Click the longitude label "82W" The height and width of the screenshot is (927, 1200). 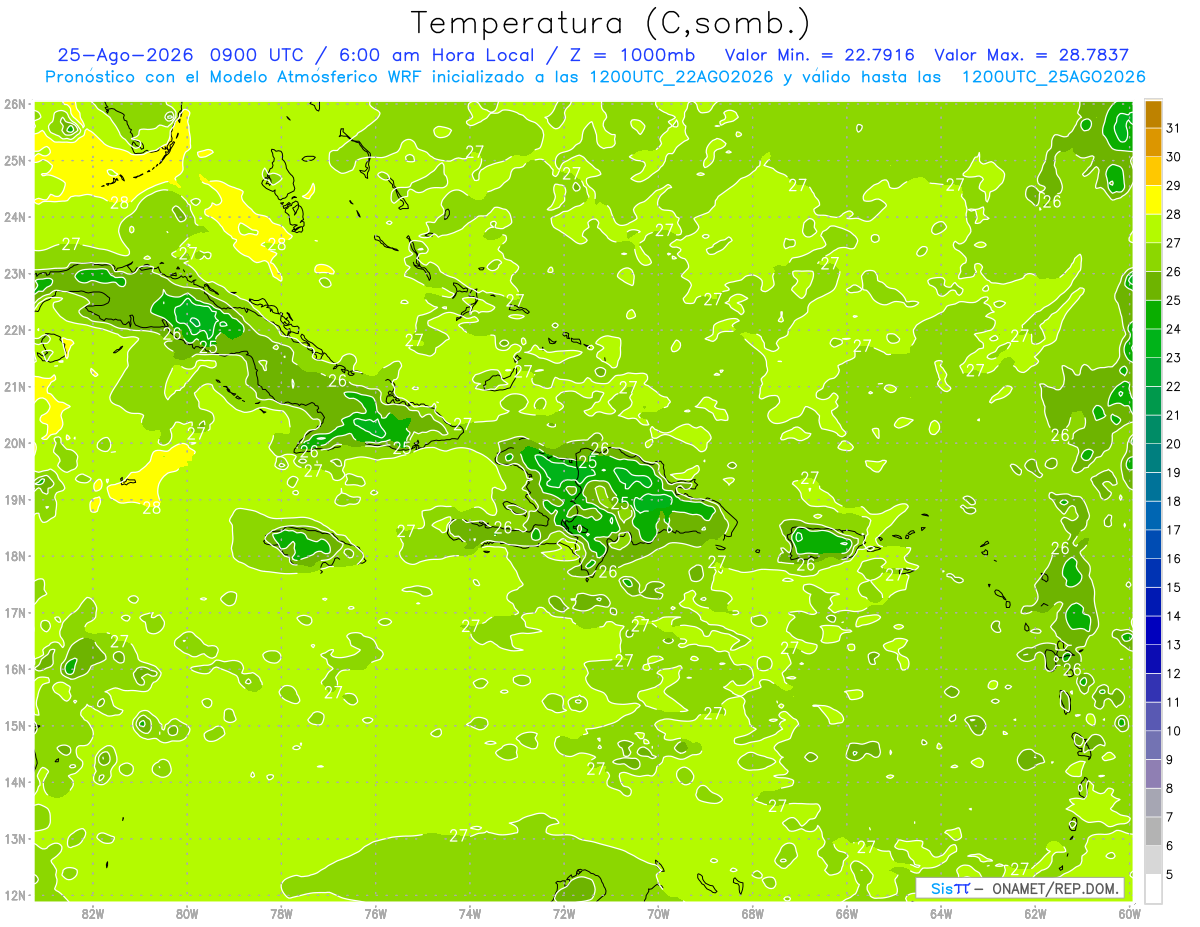pos(93,913)
